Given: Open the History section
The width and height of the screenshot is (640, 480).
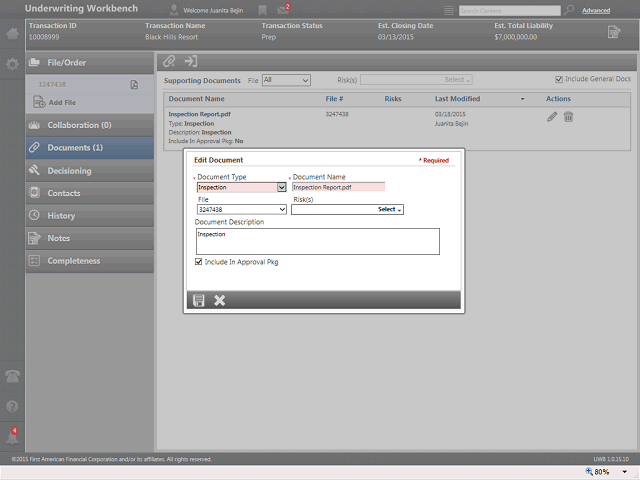Looking at the screenshot, I should tap(90, 216).
